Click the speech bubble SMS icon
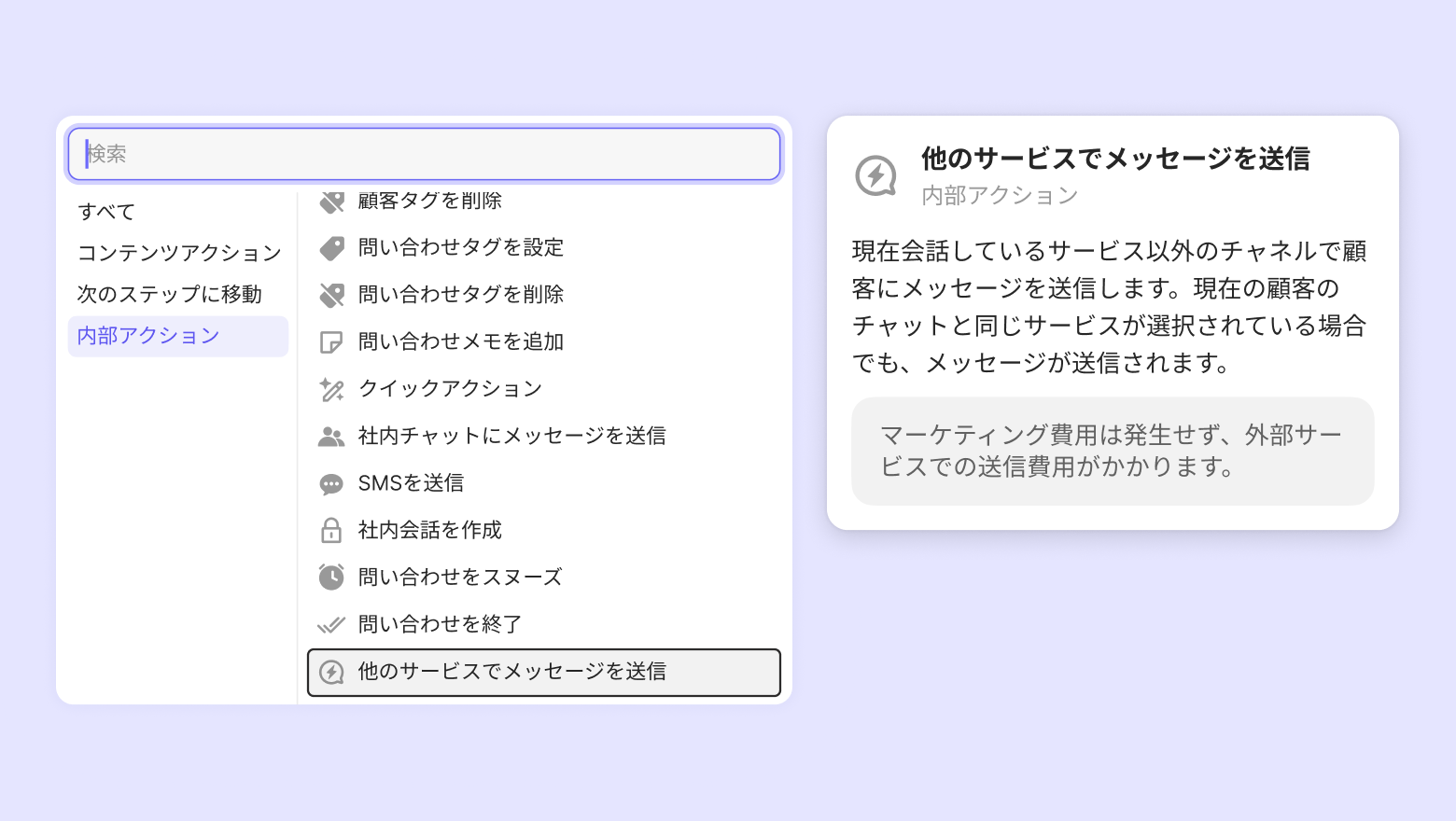 click(x=331, y=483)
